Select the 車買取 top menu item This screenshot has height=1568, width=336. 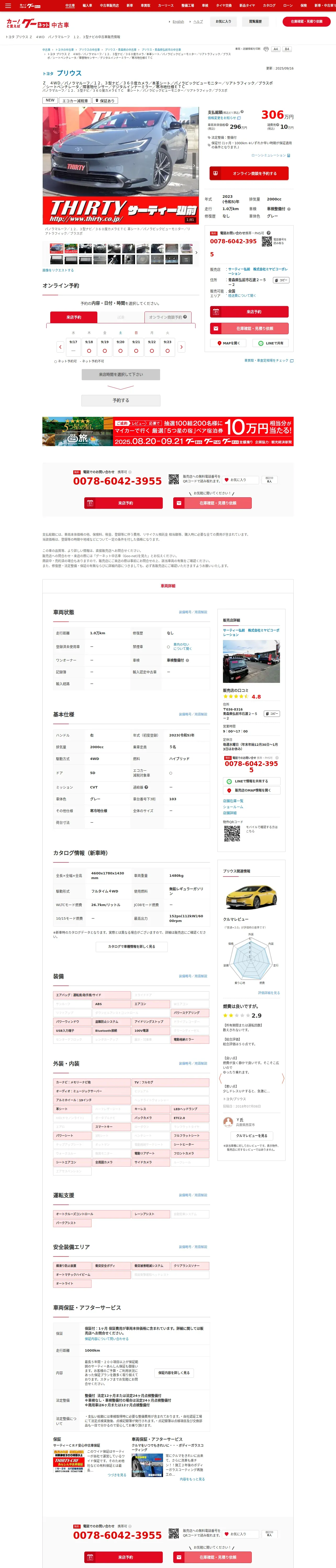(146, 5)
